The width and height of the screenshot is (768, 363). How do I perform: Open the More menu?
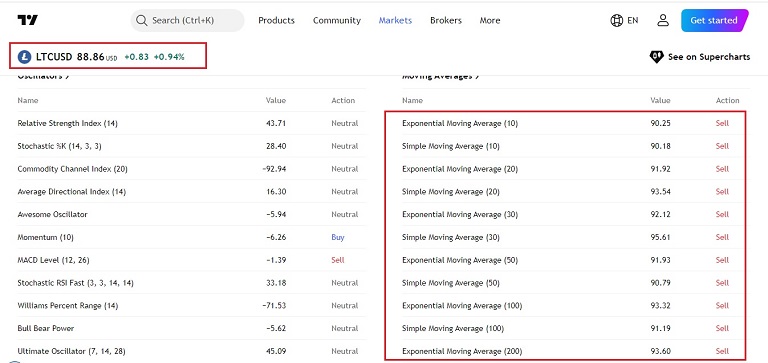490,21
